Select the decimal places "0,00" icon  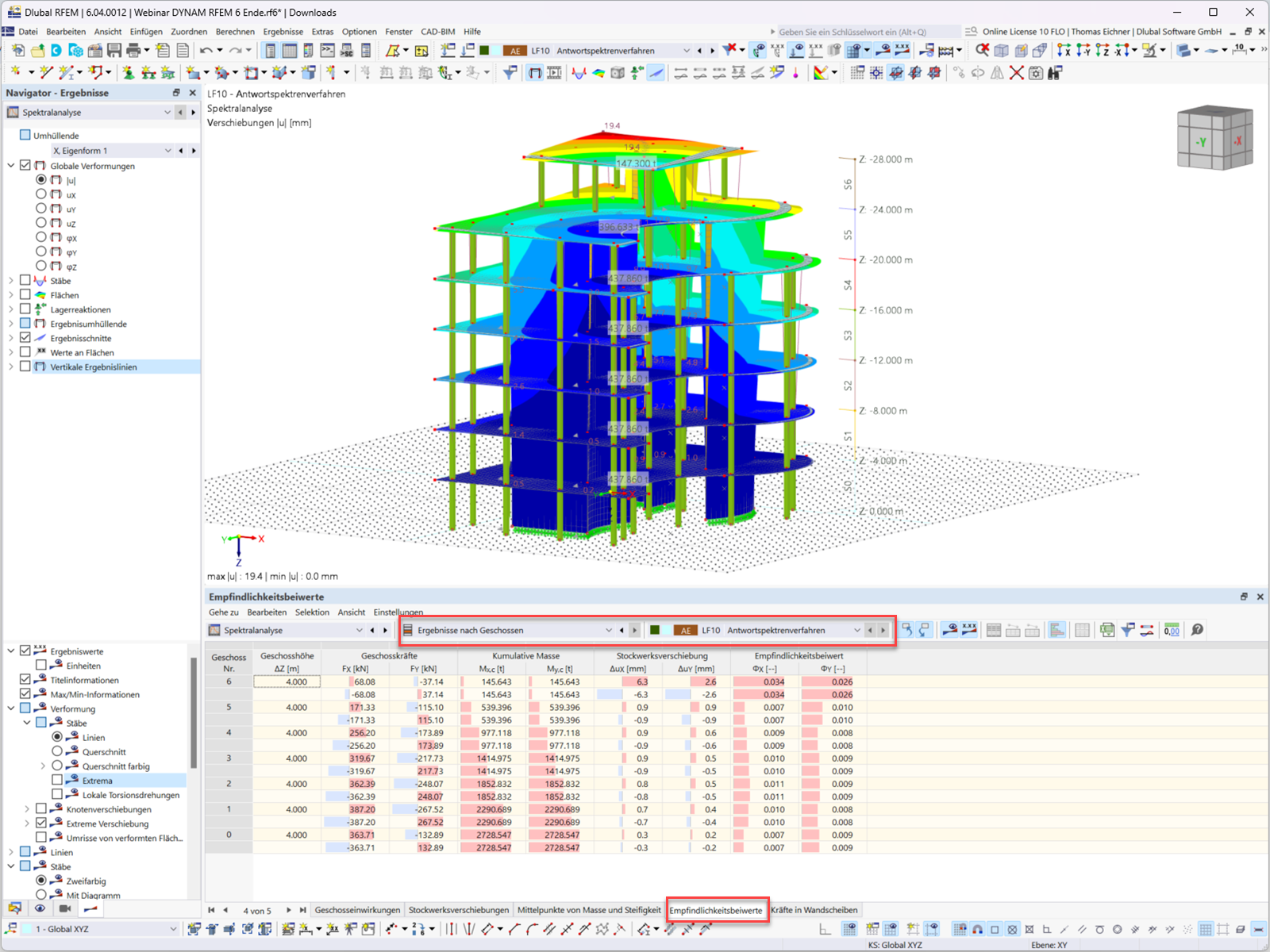click(x=1172, y=630)
